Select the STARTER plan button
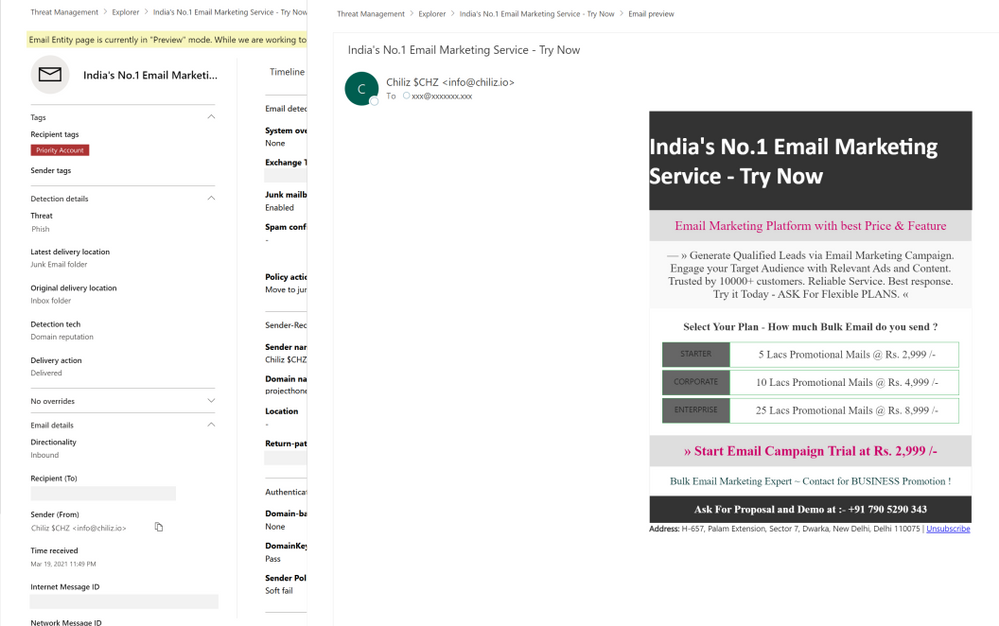999x626 pixels. [x=696, y=354]
